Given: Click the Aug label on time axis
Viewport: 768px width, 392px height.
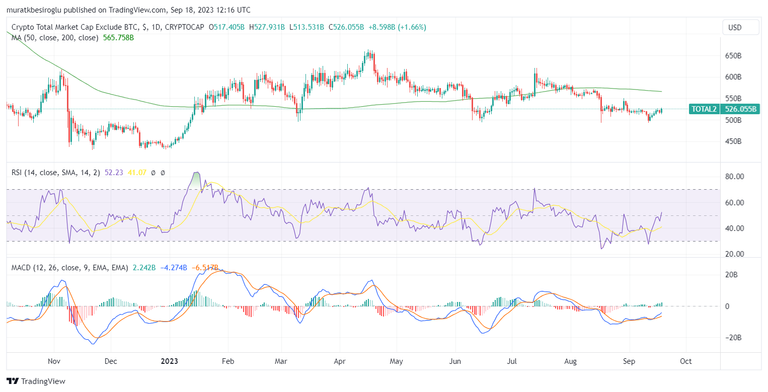Looking at the screenshot, I should (x=571, y=362).
